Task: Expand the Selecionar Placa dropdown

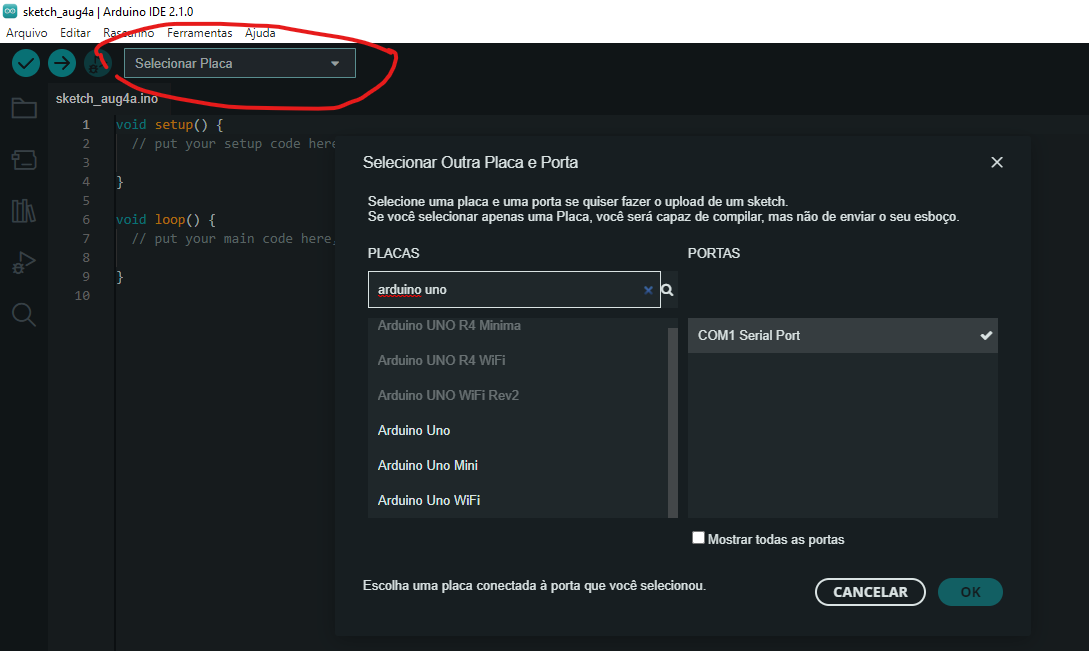Action: coord(240,63)
